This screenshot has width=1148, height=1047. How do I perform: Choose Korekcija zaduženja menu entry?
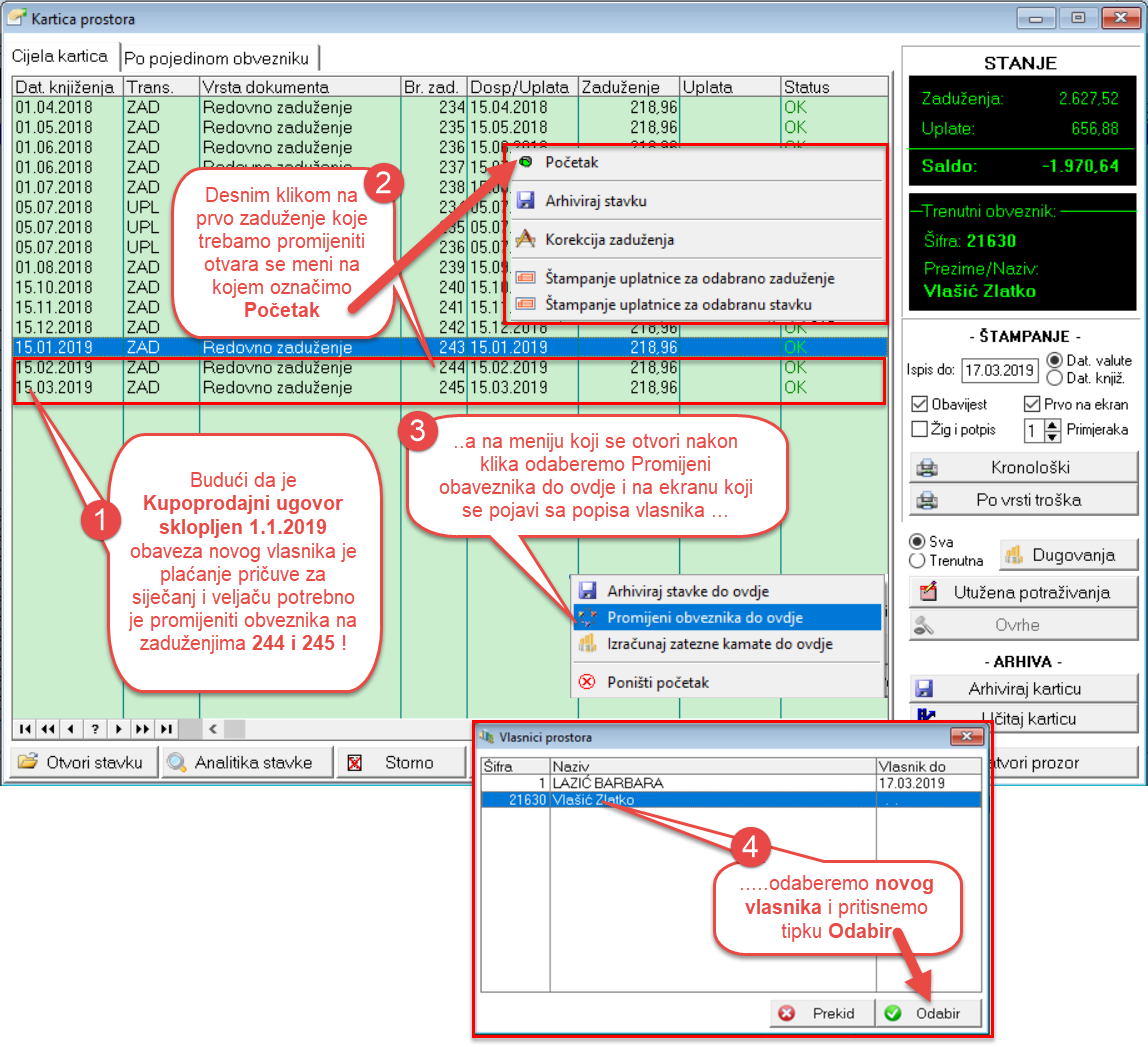(x=609, y=239)
